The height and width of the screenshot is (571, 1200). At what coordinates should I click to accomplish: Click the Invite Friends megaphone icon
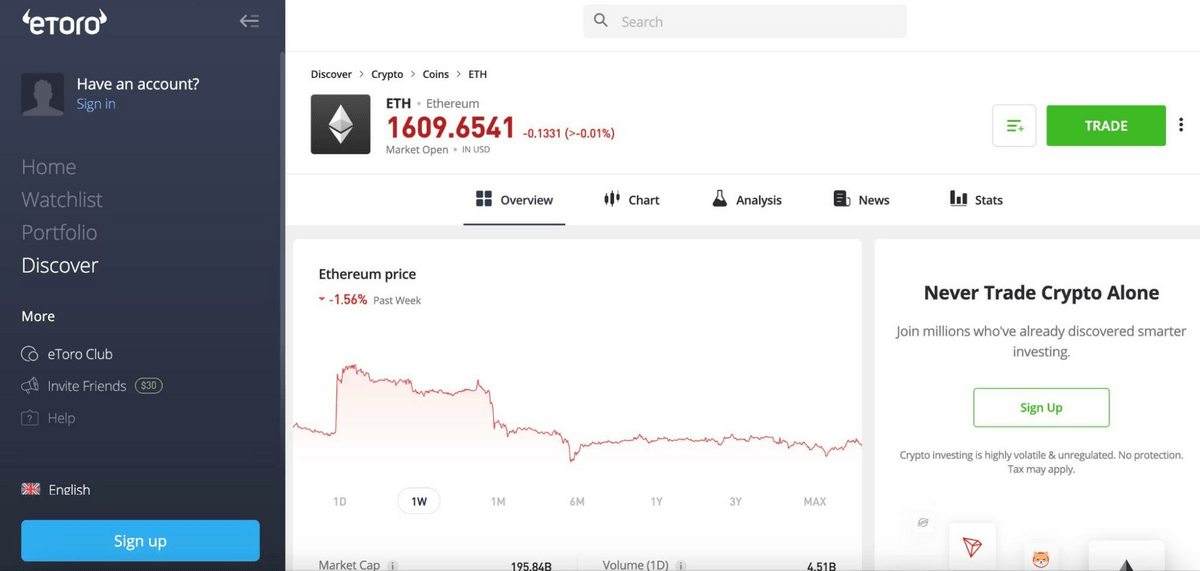tap(30, 386)
